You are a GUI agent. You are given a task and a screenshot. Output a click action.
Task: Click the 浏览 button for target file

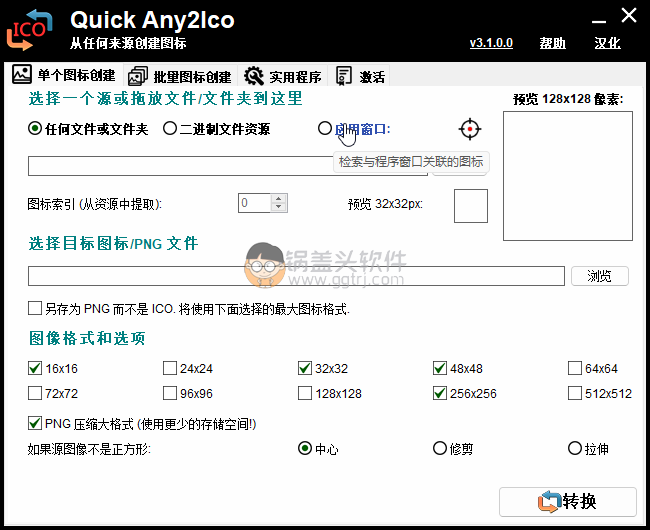point(599,276)
